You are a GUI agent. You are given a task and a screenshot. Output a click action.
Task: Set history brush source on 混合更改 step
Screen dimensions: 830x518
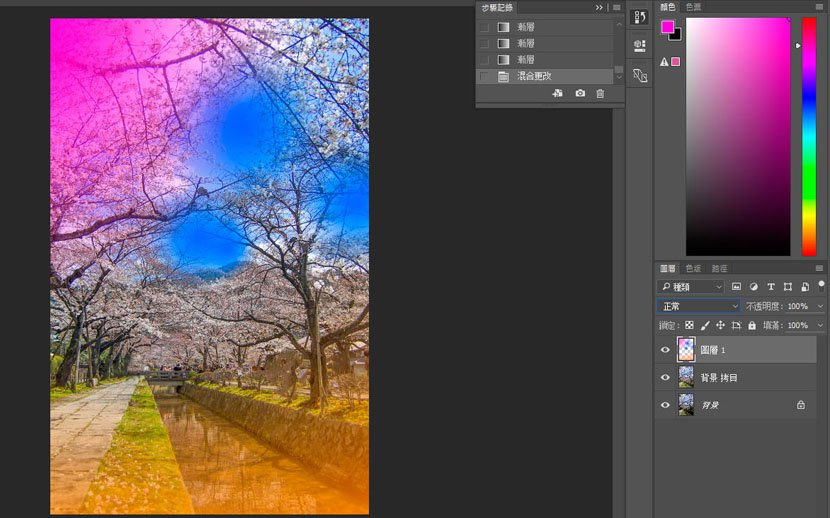coord(484,77)
